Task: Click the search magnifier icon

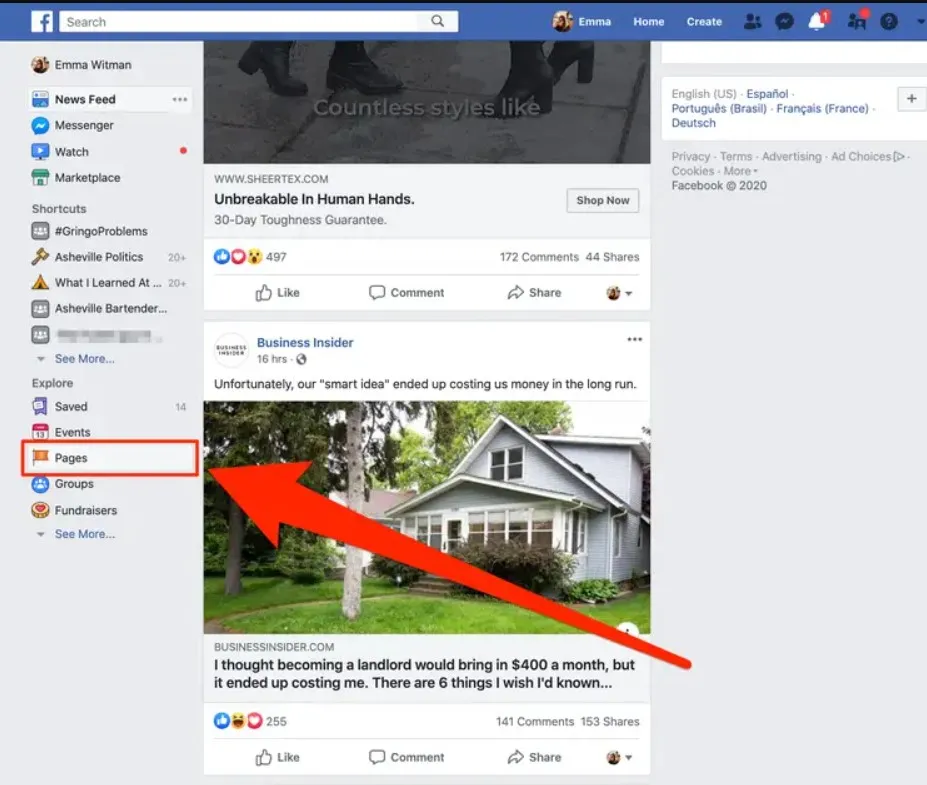Action: pos(437,21)
